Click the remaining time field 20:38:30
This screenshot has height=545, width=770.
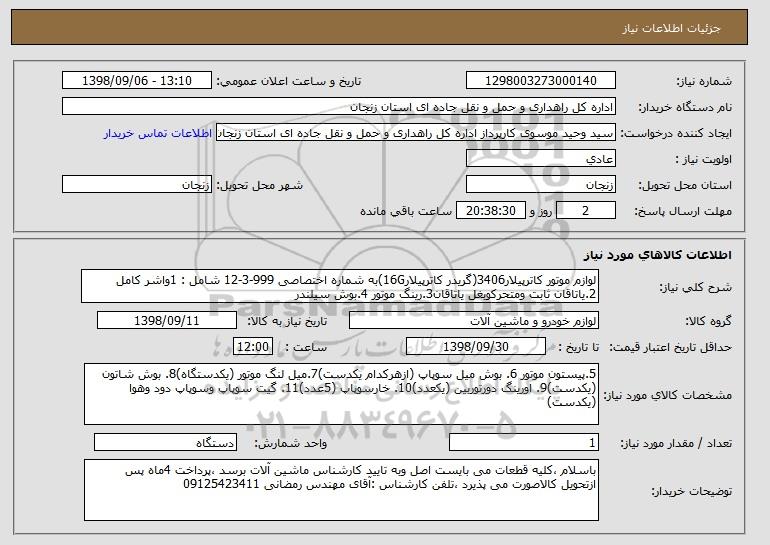pos(491,211)
